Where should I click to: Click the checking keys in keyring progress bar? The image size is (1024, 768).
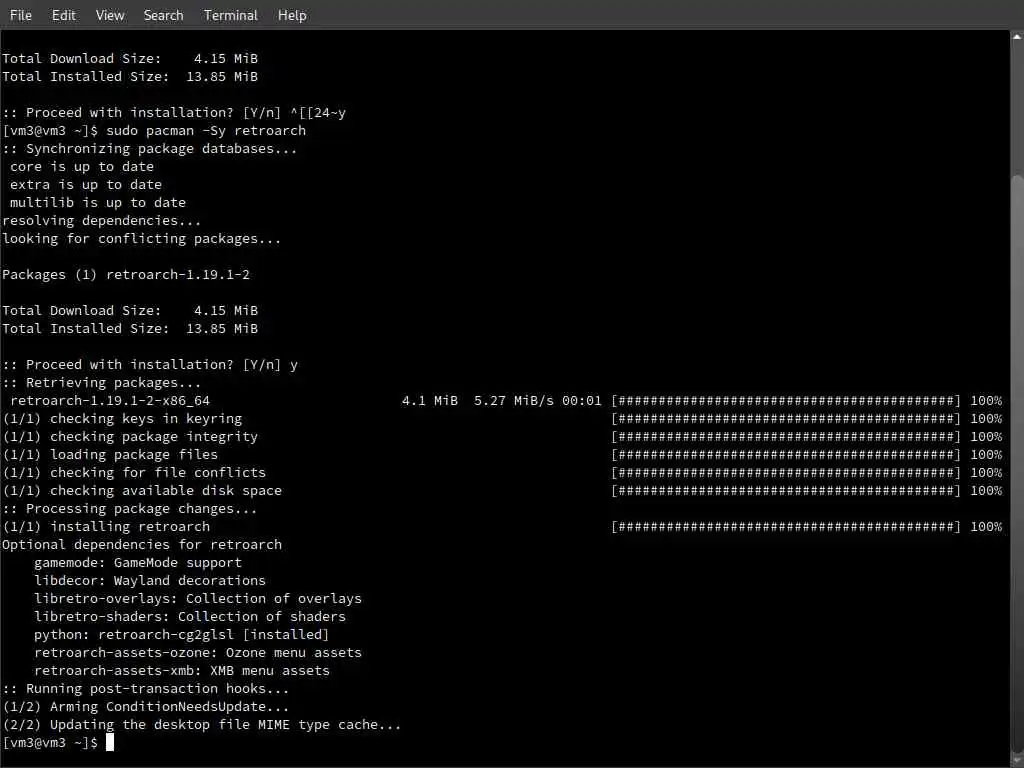pyautogui.click(x=786, y=419)
